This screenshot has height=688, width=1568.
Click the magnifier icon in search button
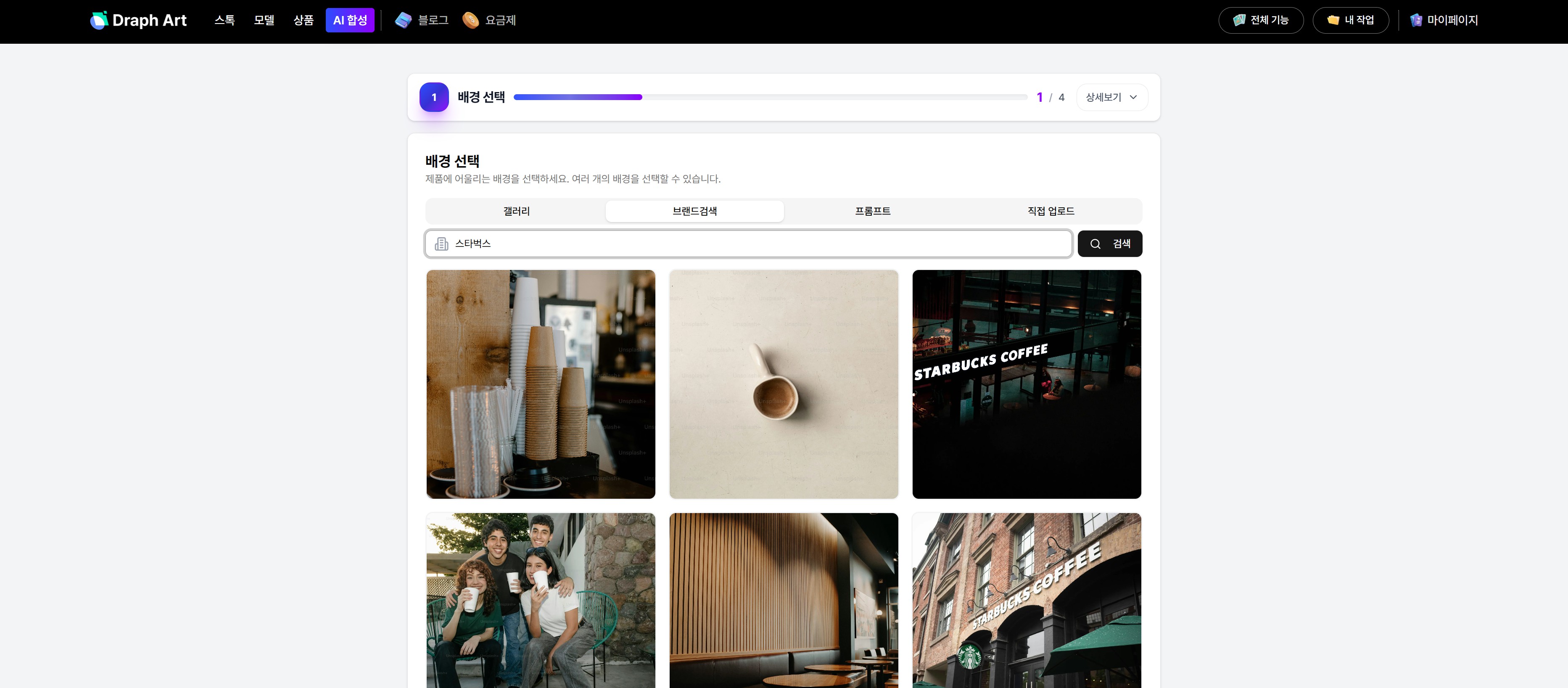(1095, 244)
